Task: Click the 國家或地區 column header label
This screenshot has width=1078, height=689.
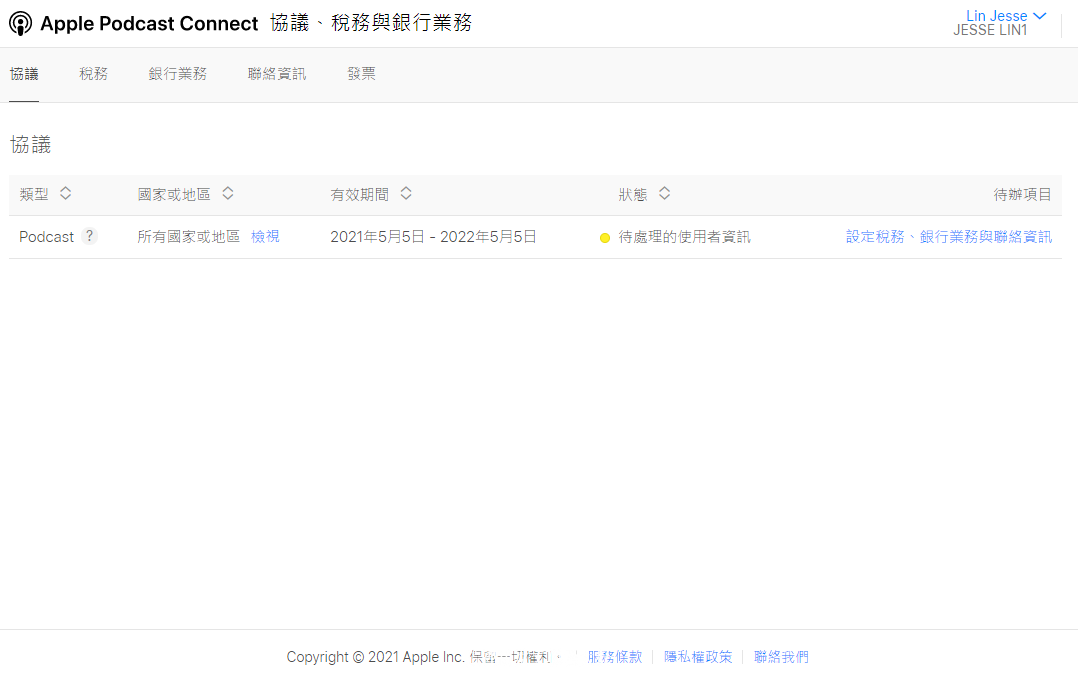Action: tap(174, 195)
